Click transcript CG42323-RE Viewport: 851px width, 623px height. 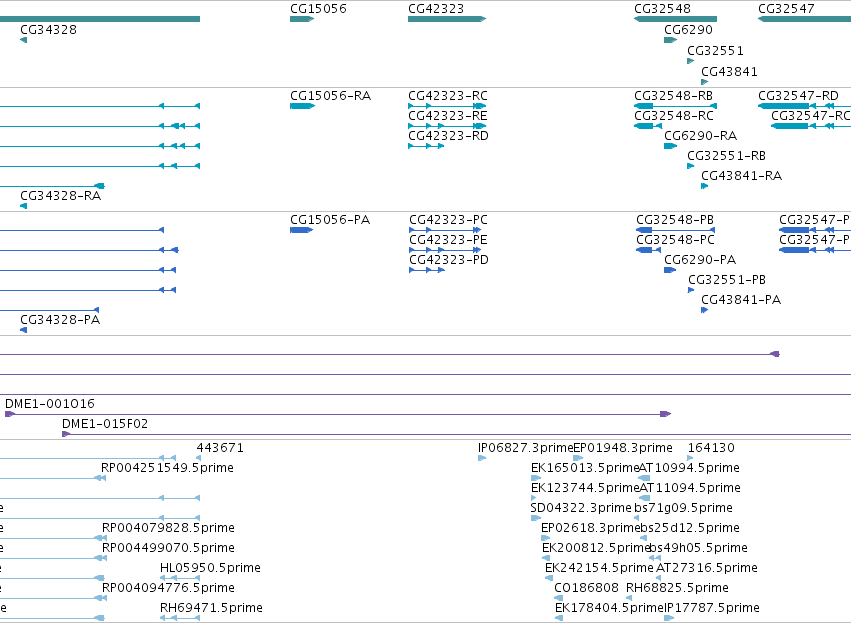tap(448, 116)
